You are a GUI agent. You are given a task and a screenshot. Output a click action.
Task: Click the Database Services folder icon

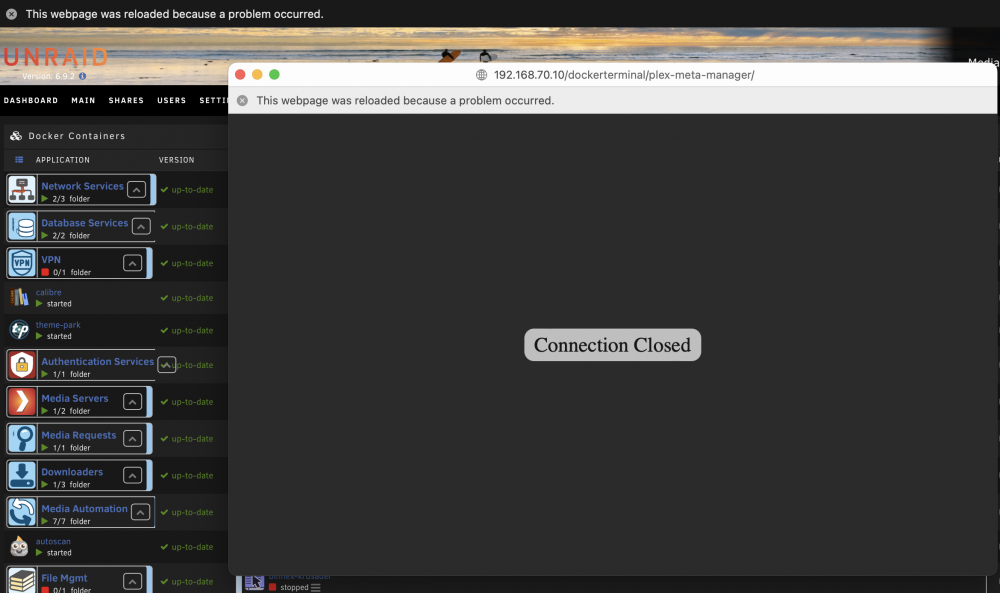(x=22, y=227)
